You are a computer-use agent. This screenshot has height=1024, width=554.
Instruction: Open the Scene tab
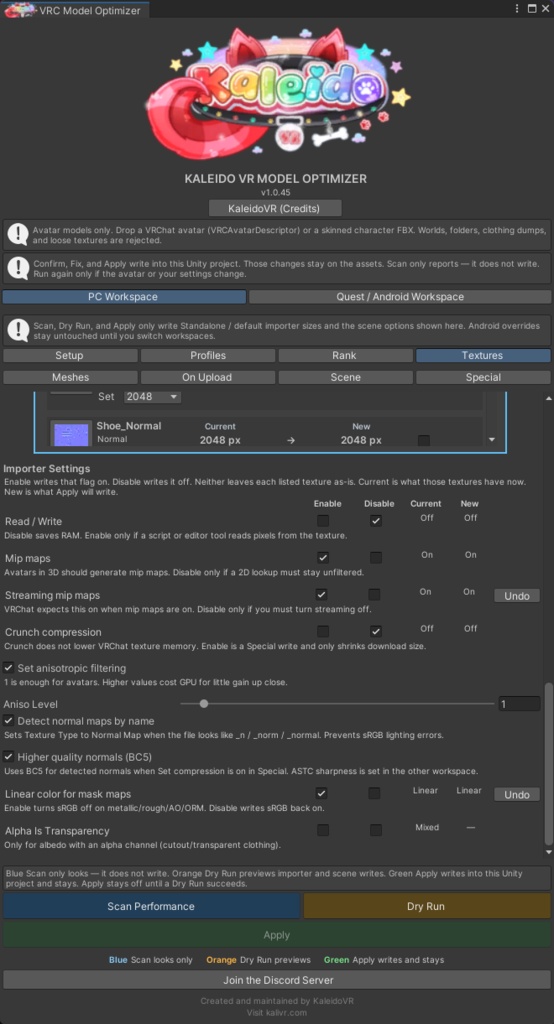point(346,377)
